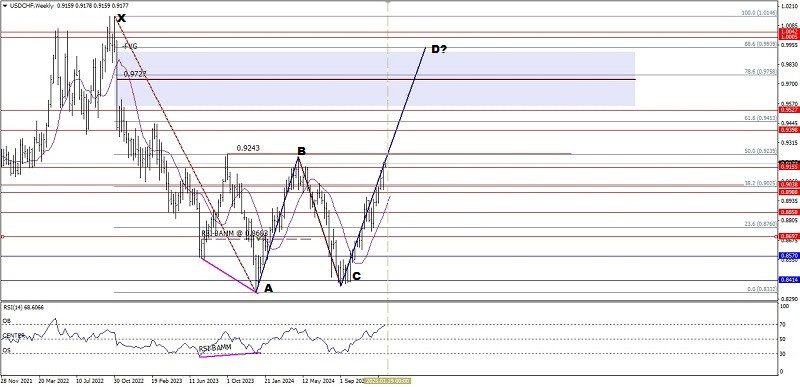Click the 1.0210 price scale value
Viewport: 800px width, 387px height.
(x=788, y=6)
